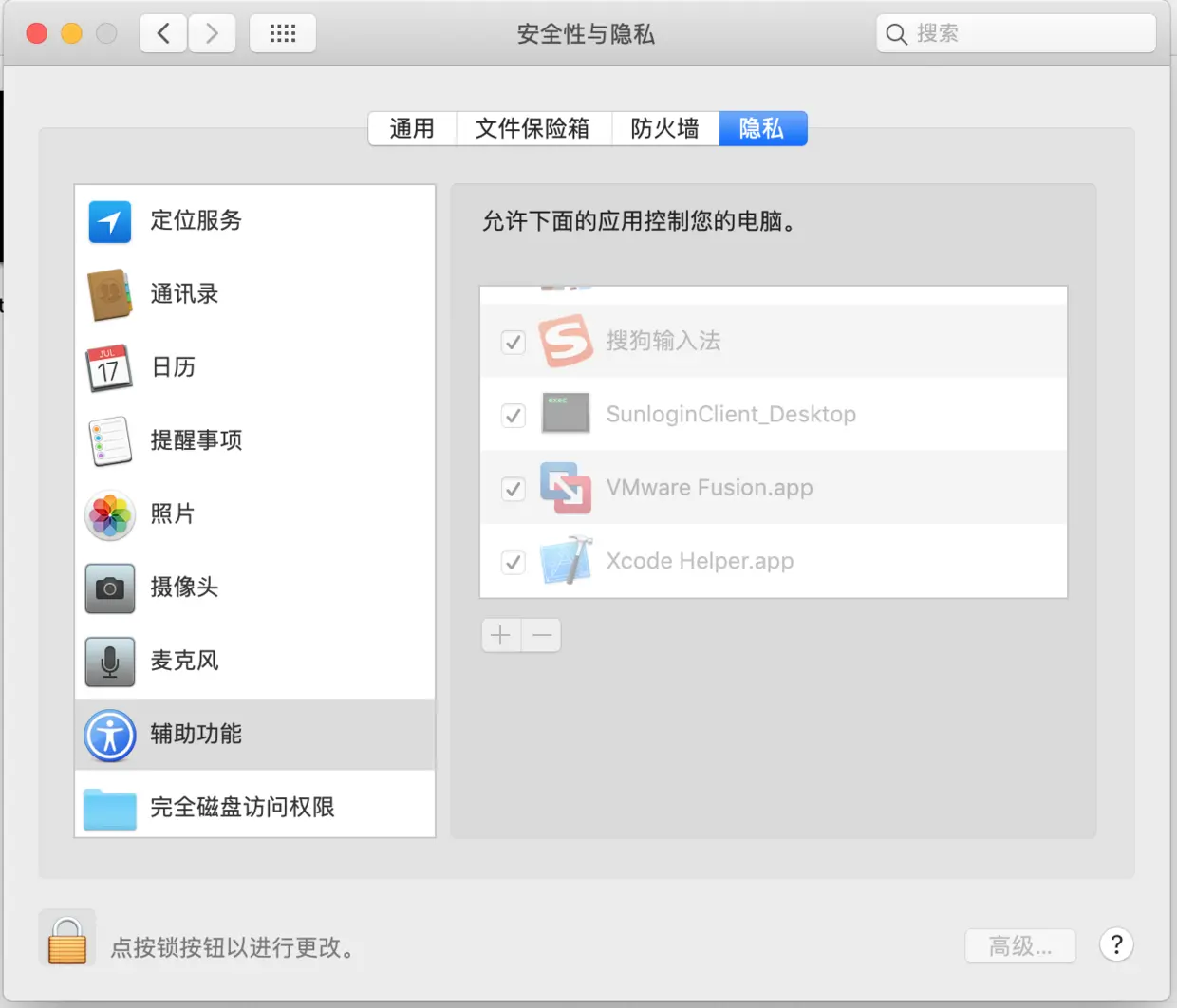Select 照片 in the sidebar
The height and width of the screenshot is (1008, 1177).
[175, 514]
